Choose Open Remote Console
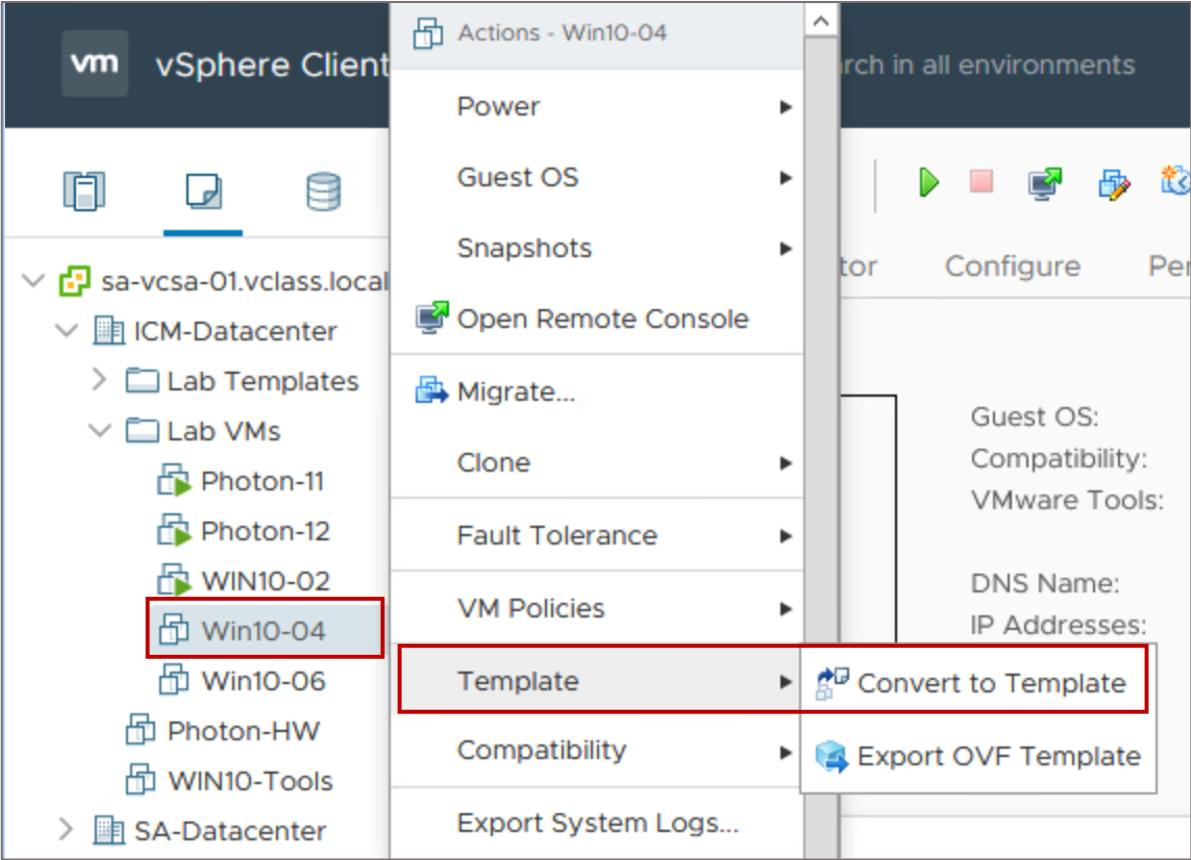 point(598,318)
